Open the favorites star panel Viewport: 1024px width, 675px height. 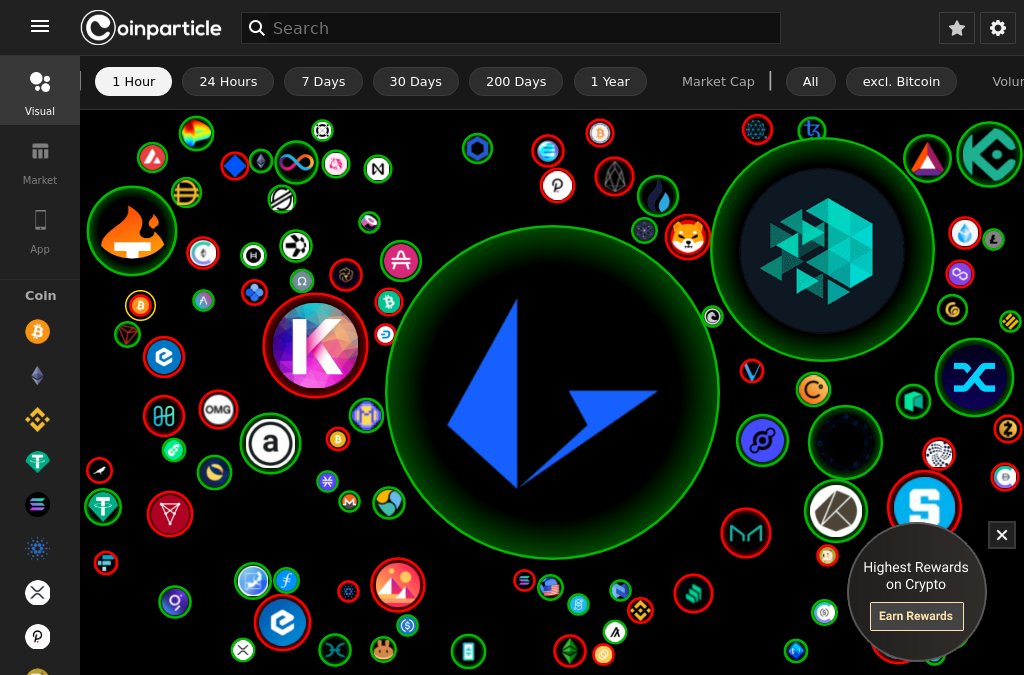pos(956,27)
